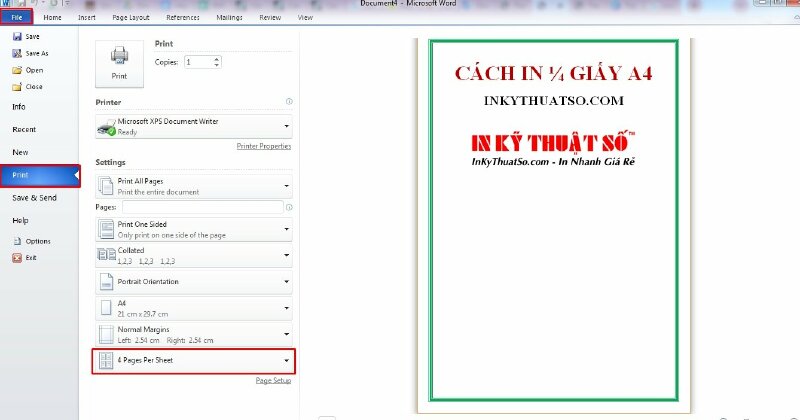Show the Recent documents list
The width and height of the screenshot is (800, 420).
(24, 130)
